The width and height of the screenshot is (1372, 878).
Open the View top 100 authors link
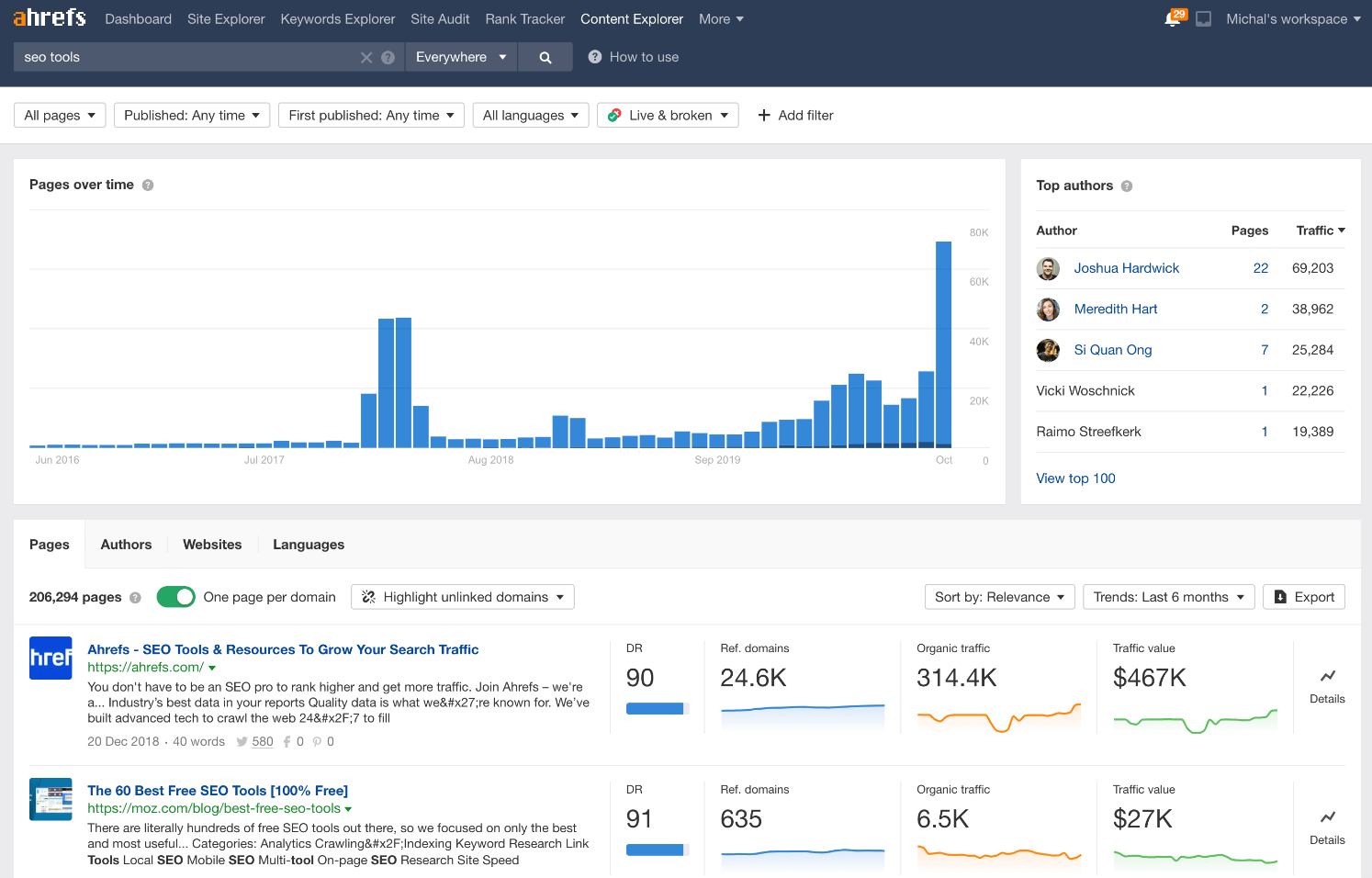[1075, 478]
